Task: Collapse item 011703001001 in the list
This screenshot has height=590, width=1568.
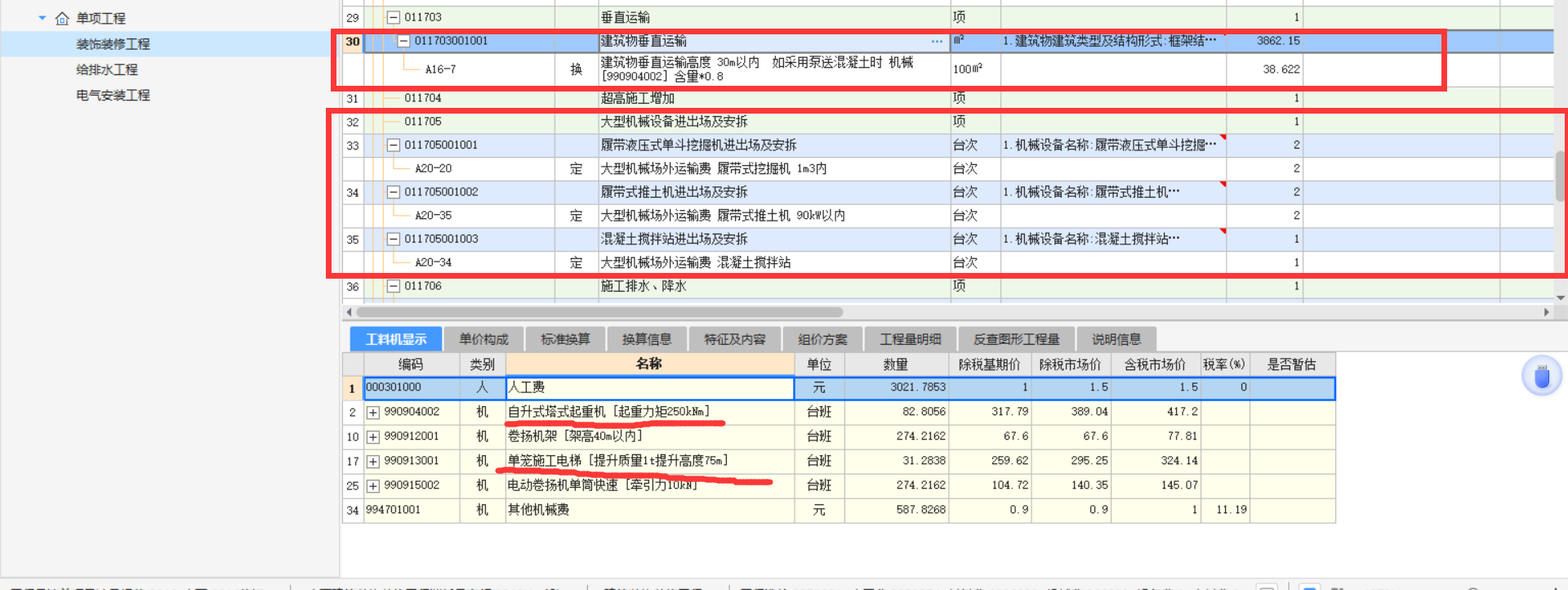Action: (403, 41)
